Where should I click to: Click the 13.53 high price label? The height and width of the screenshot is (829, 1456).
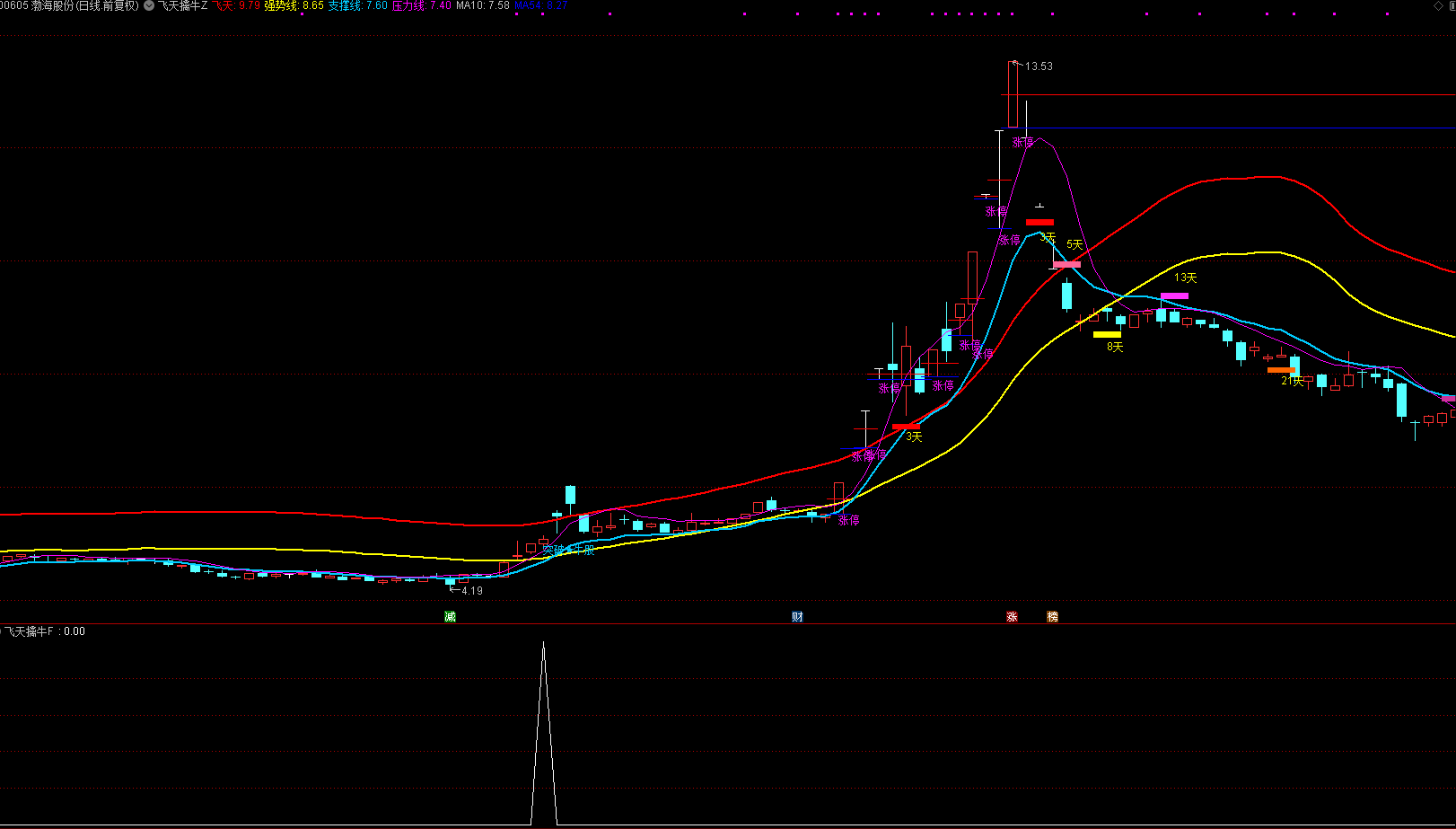point(1039,66)
